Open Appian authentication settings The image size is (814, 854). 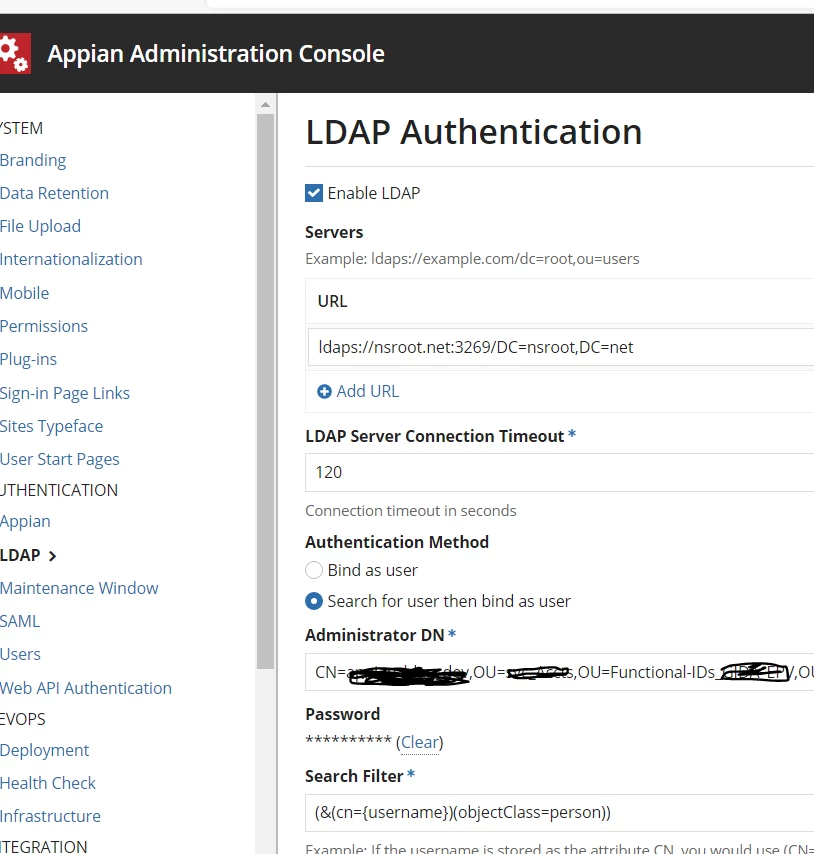coord(25,521)
